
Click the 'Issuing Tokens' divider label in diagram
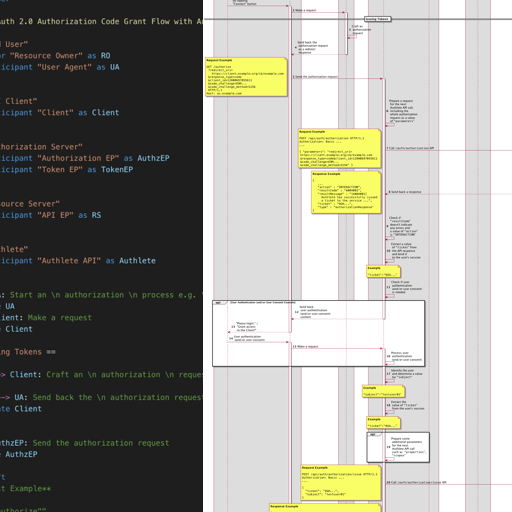point(377,19)
